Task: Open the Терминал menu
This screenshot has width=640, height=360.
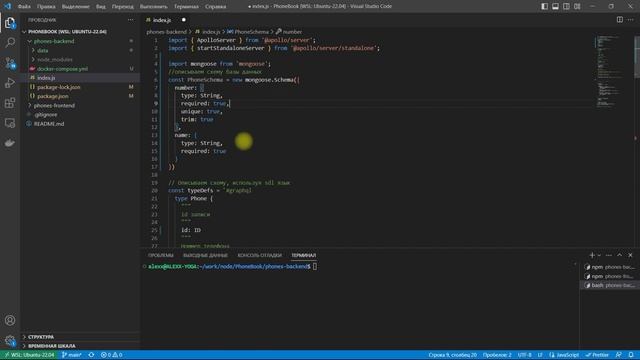Action: tap(186, 7)
